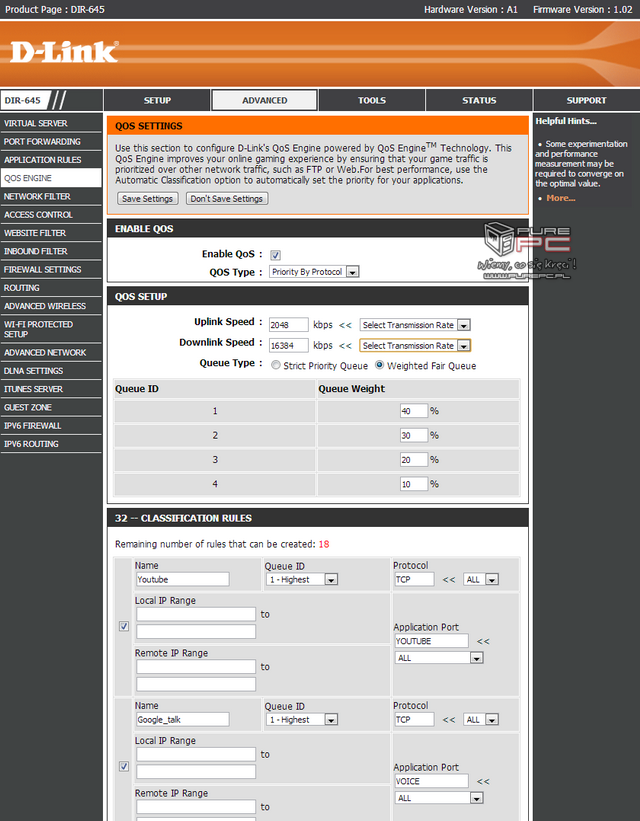The width and height of the screenshot is (640, 821).
Task: Edit Queue 4 weight field
Action: pyautogui.click(x=414, y=484)
